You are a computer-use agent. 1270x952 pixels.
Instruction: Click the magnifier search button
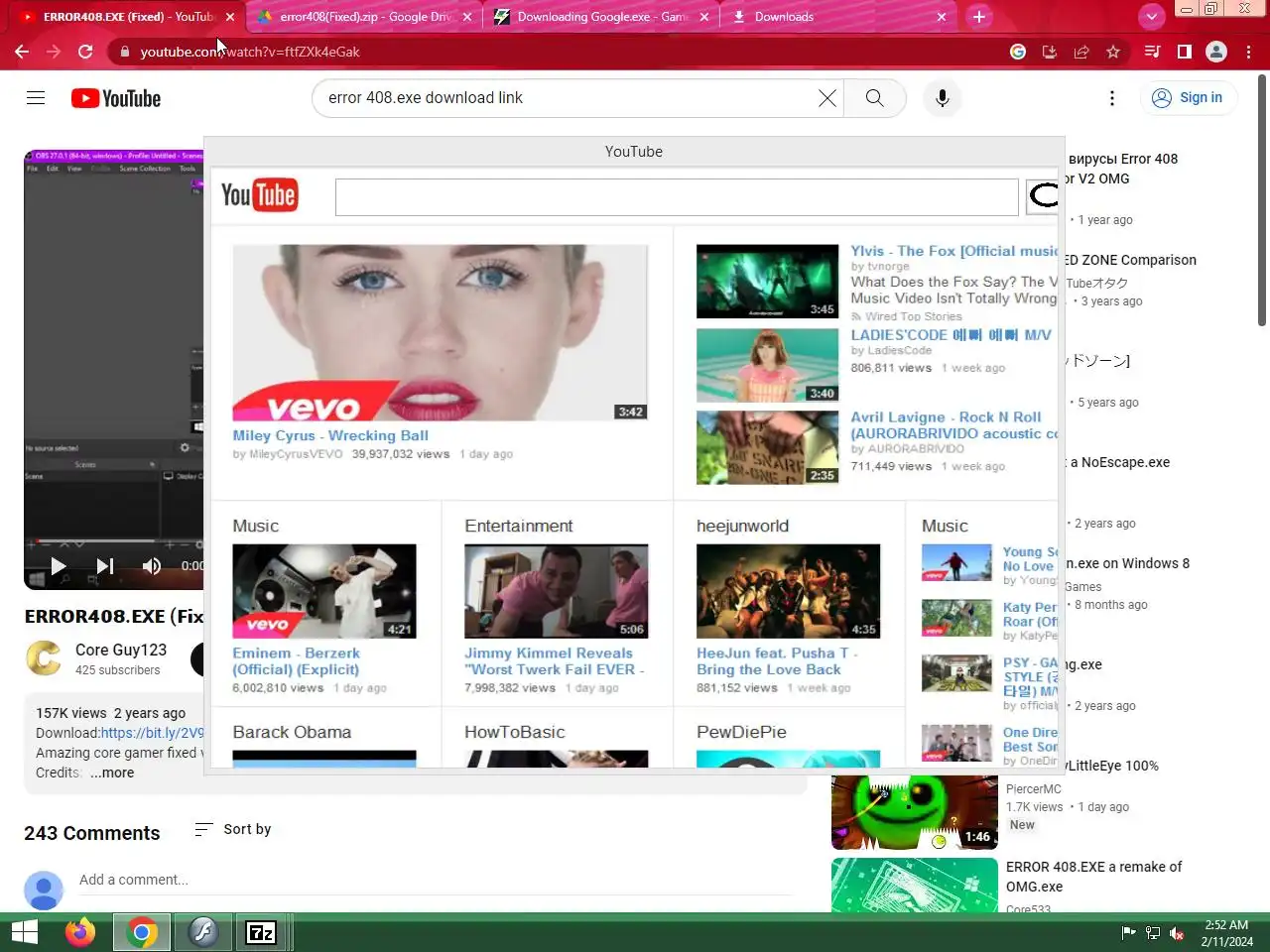pos(874,97)
